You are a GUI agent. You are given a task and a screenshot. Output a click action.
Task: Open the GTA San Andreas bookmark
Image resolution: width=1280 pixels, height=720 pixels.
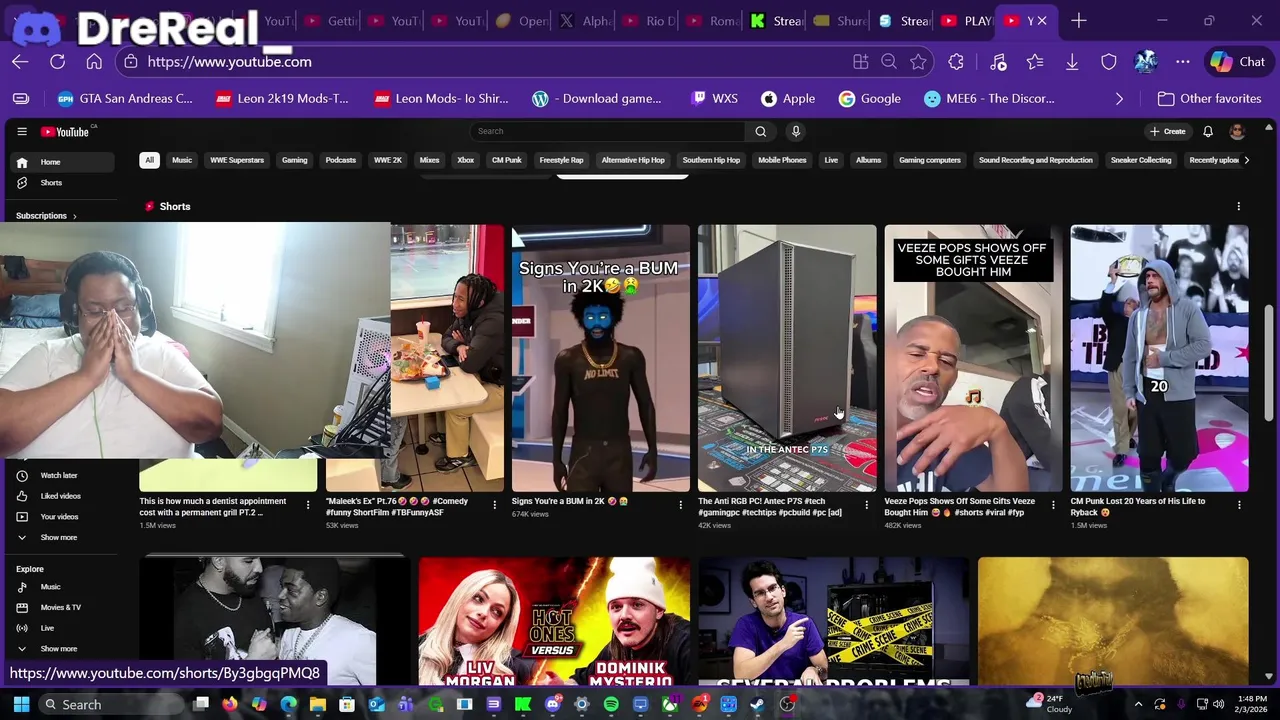(125, 99)
